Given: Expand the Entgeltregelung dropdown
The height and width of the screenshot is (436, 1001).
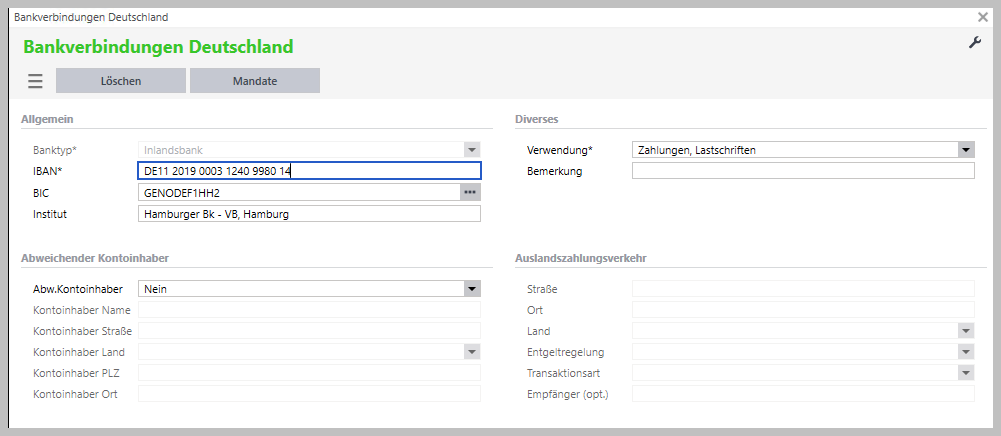Looking at the screenshot, I should tap(966, 352).
